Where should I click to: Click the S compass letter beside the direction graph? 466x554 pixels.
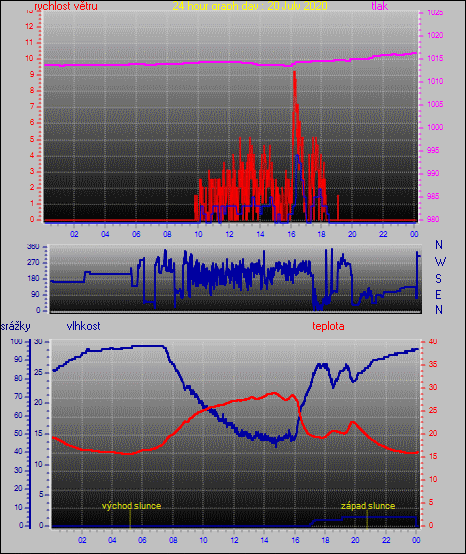(438, 279)
